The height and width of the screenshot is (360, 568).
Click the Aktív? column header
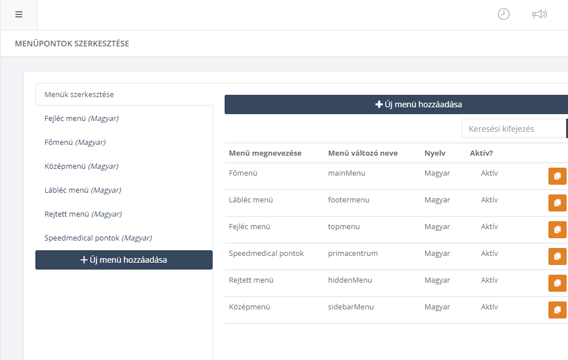[481, 153]
